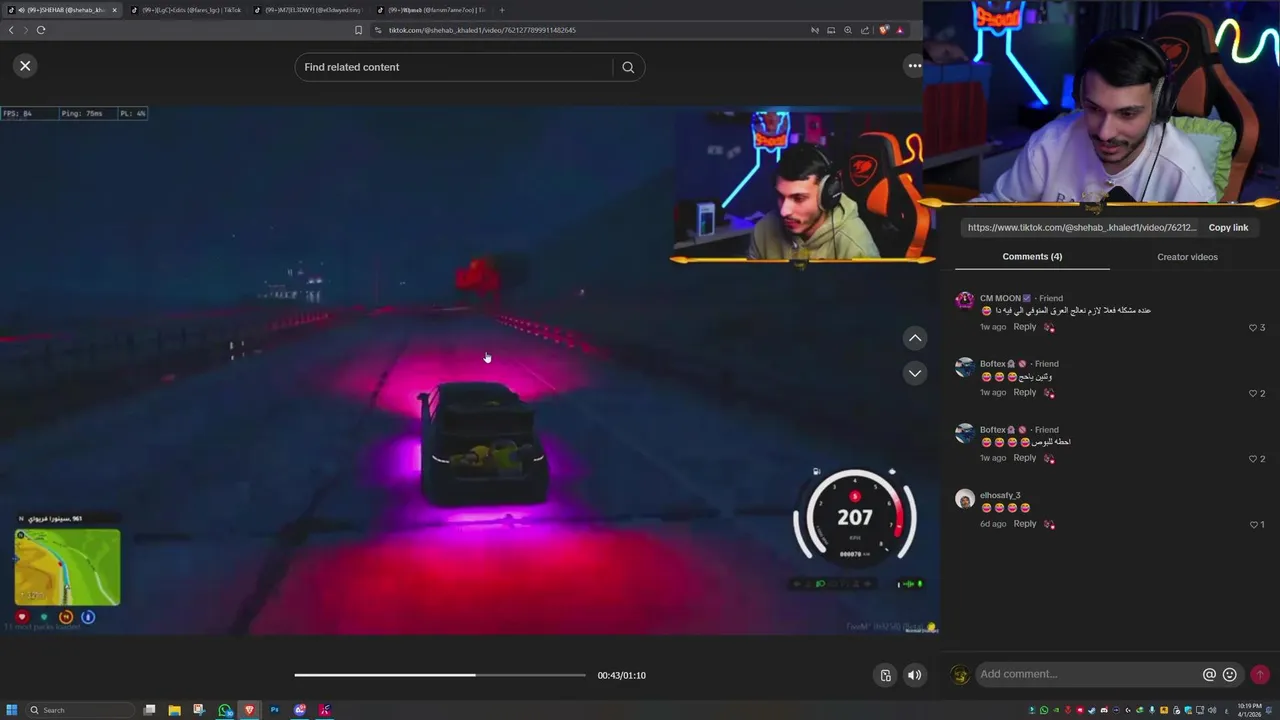Click the taskbar Search box
Screen dimensions: 1280x720
pyautogui.click(x=80, y=710)
